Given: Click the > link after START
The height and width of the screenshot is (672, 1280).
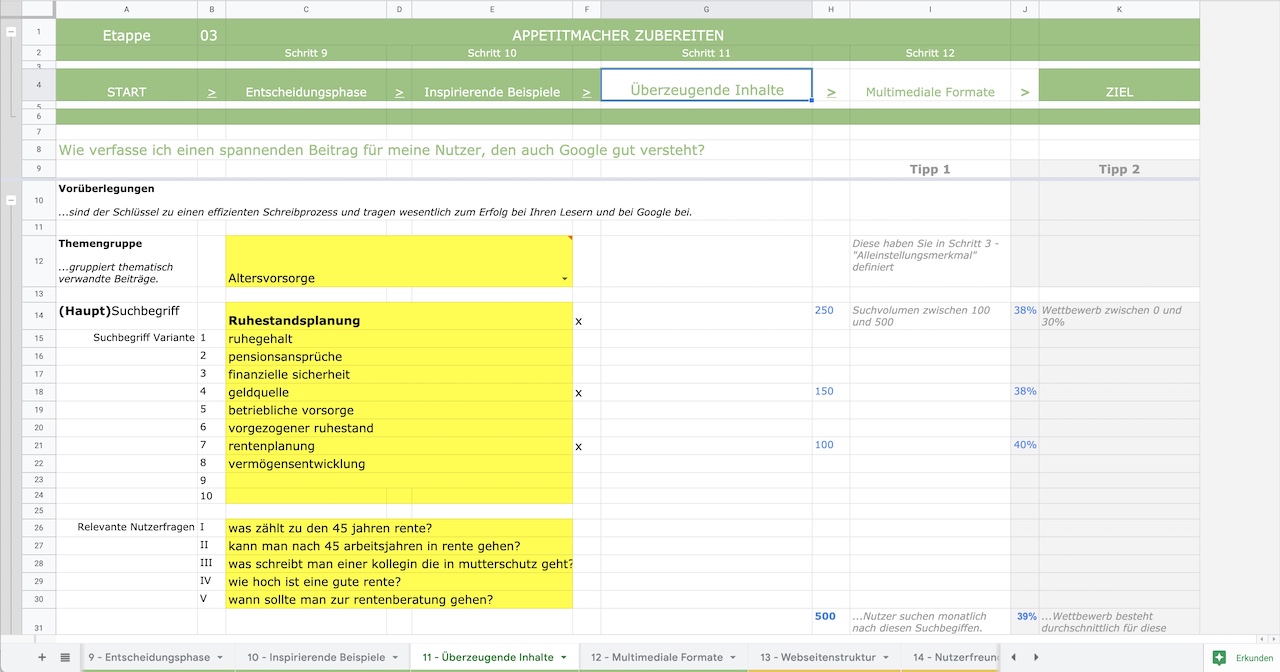Looking at the screenshot, I should [211, 92].
